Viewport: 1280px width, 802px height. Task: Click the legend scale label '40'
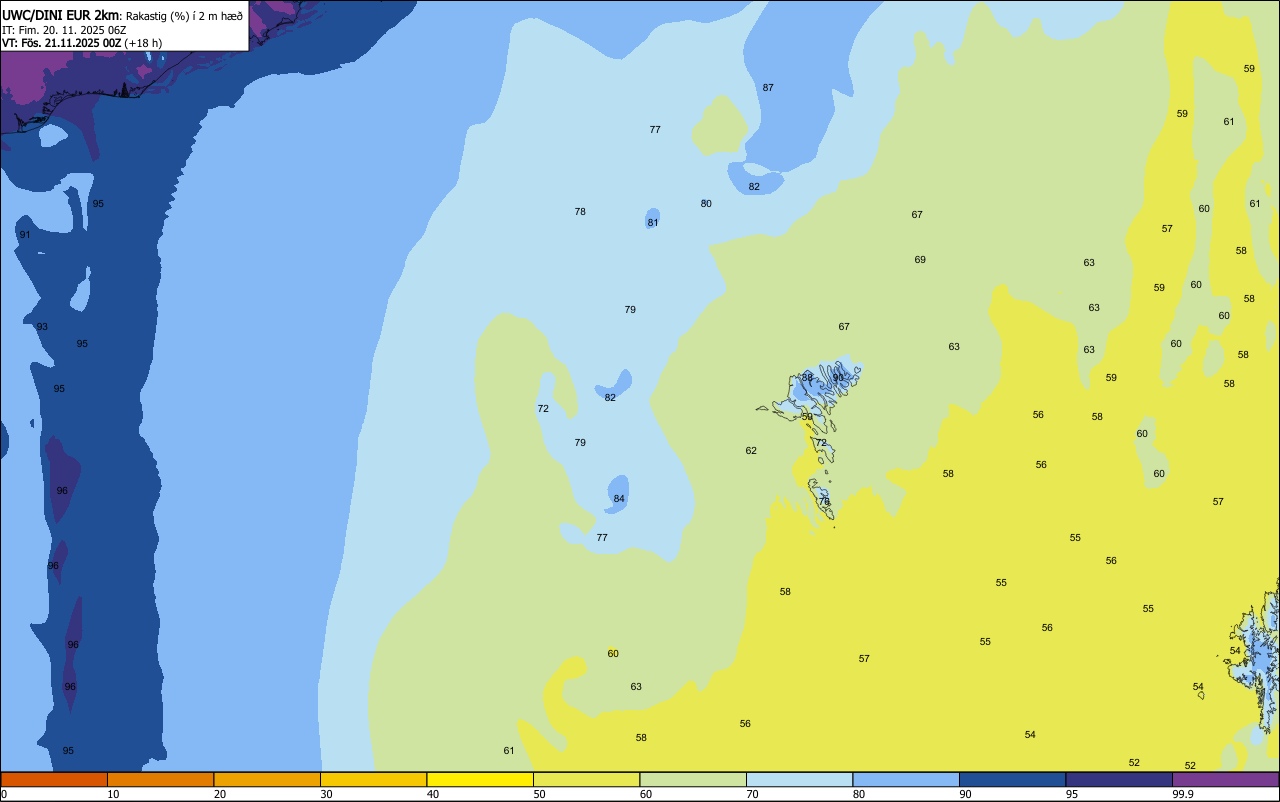(433, 794)
